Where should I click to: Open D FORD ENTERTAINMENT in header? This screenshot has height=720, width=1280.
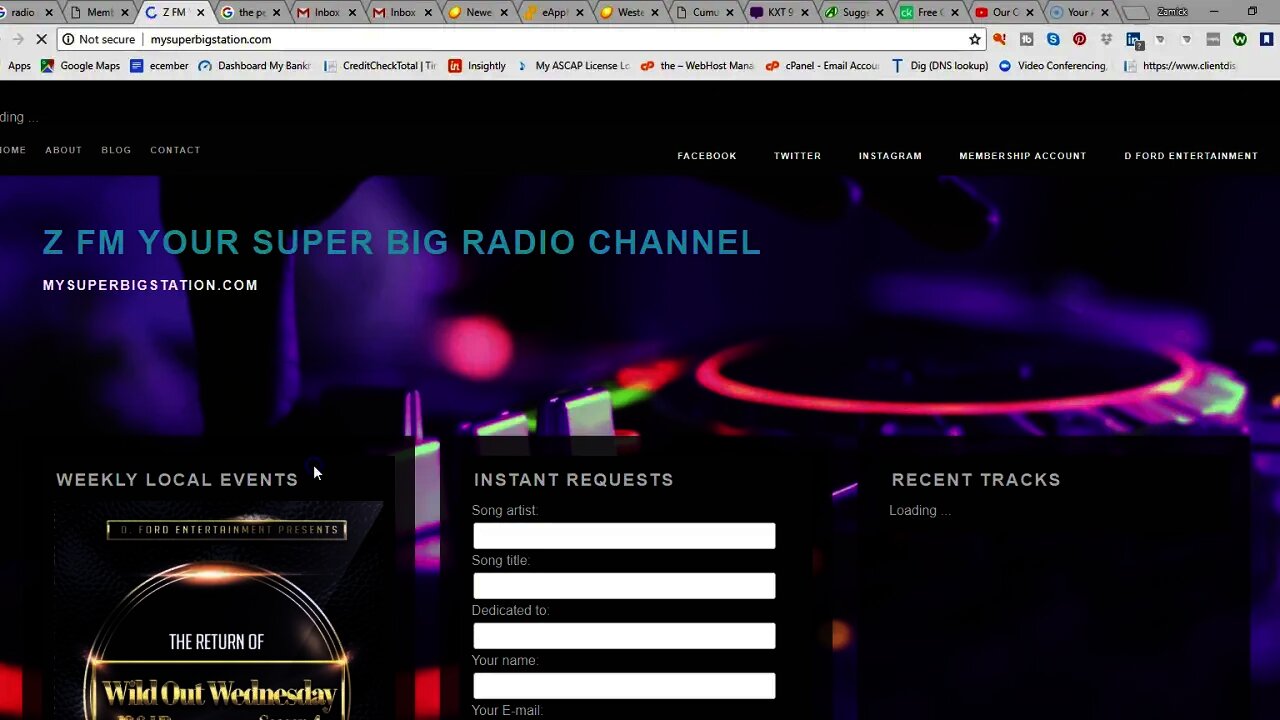click(x=1191, y=156)
